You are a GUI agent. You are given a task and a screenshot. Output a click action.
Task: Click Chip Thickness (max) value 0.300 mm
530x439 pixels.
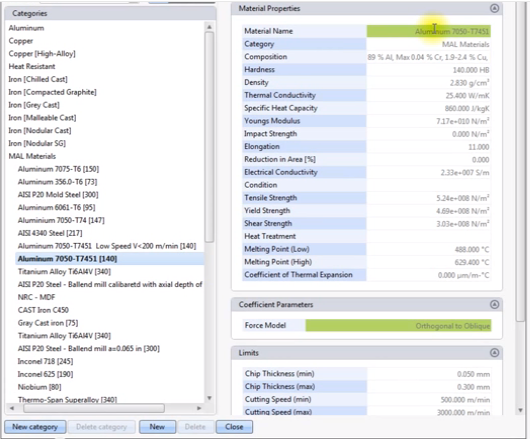474,387
